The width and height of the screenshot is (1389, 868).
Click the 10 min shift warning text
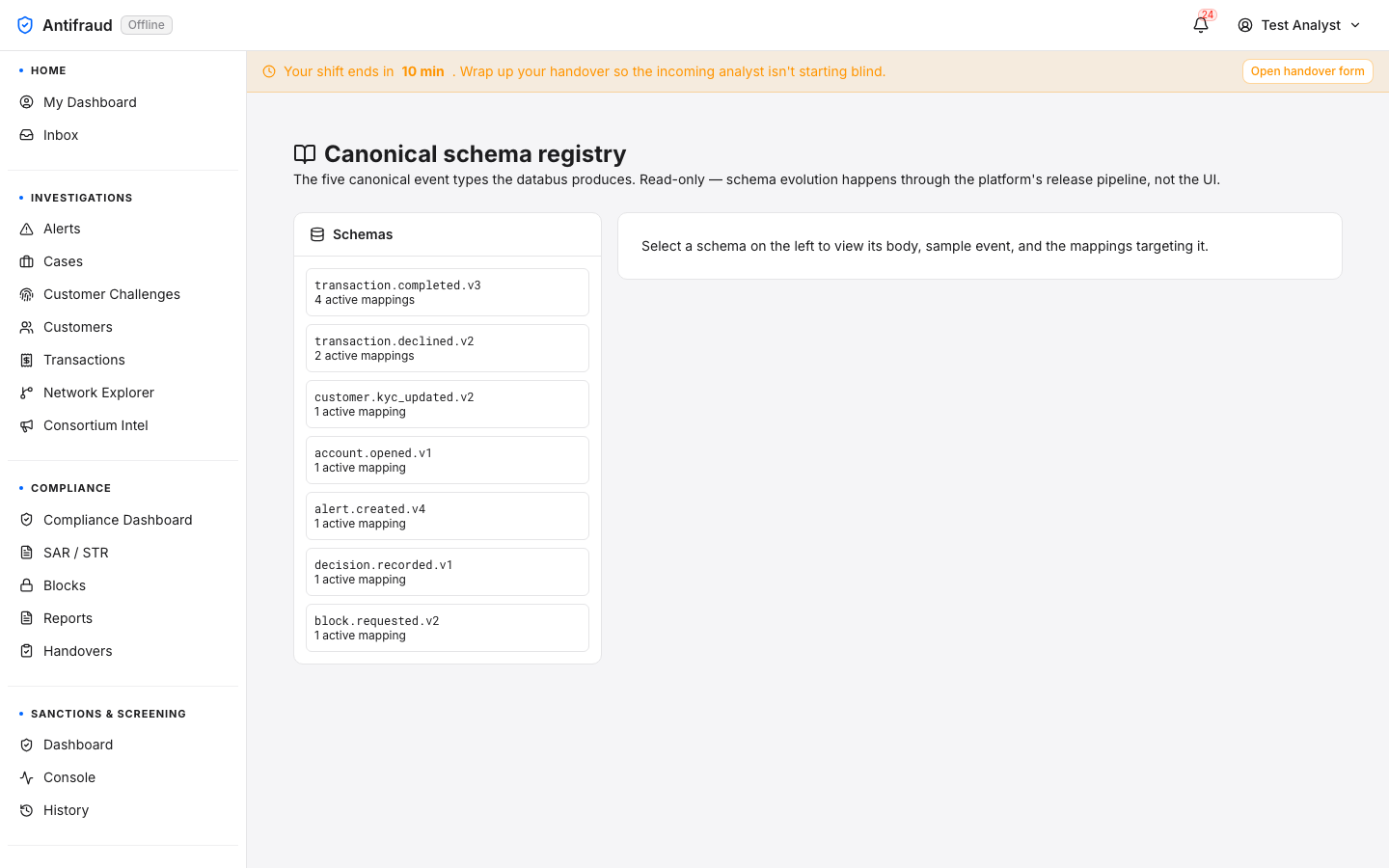pos(422,71)
